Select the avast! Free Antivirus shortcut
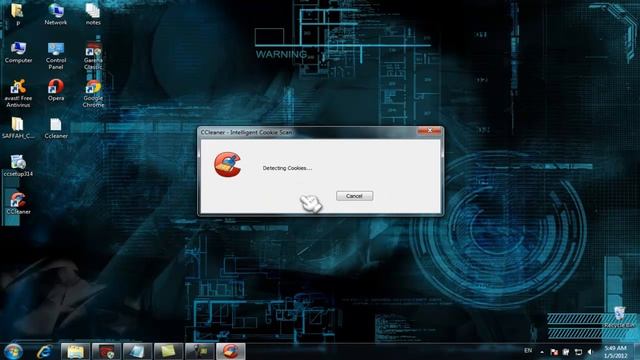This screenshot has width=640, height=360. click(18, 93)
